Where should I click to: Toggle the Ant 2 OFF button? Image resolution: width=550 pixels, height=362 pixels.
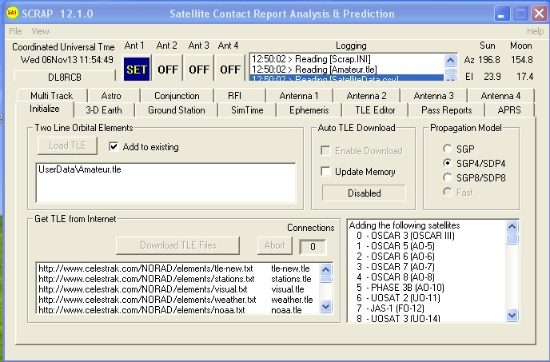(x=168, y=69)
